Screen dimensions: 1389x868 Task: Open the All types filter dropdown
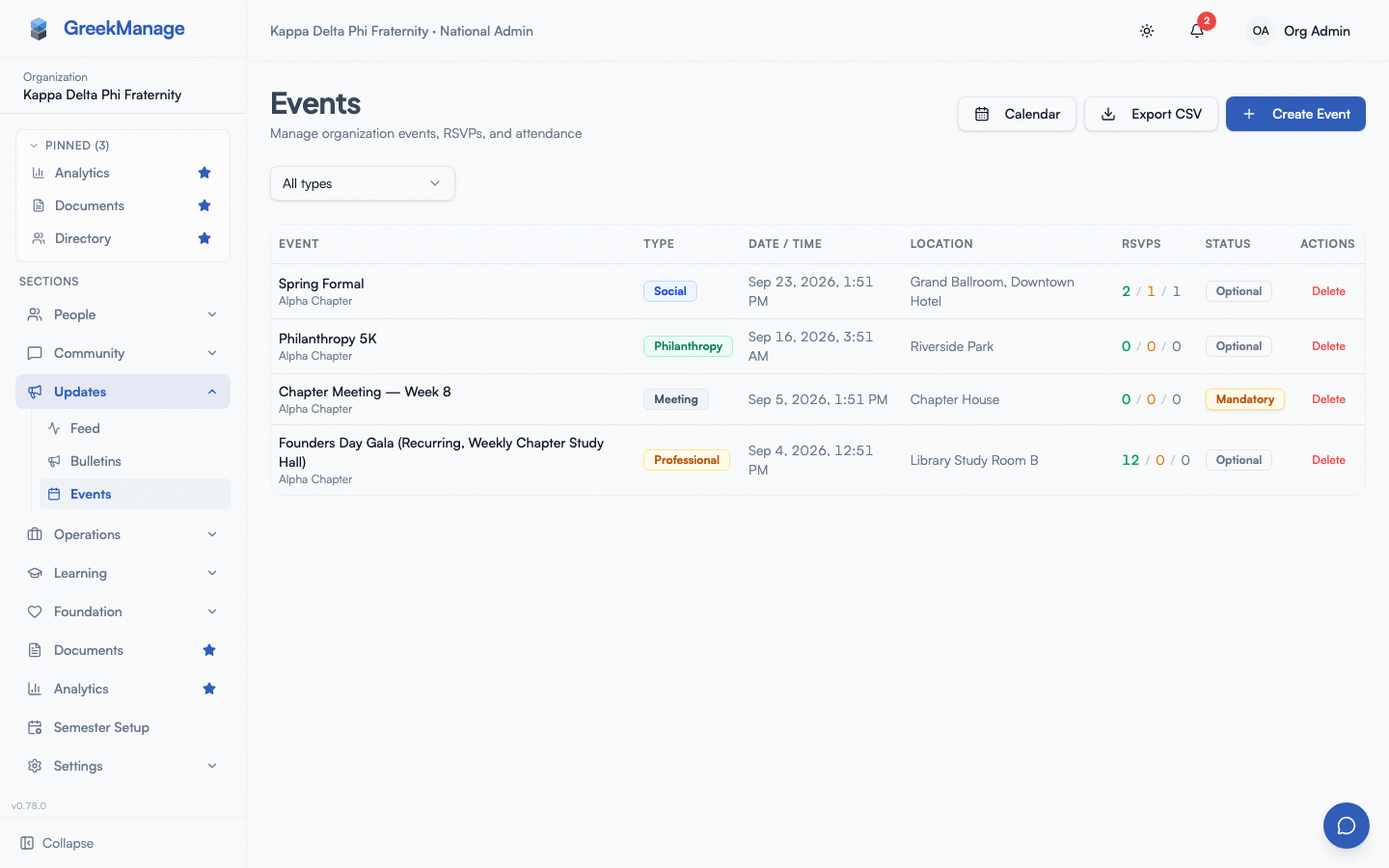362,183
